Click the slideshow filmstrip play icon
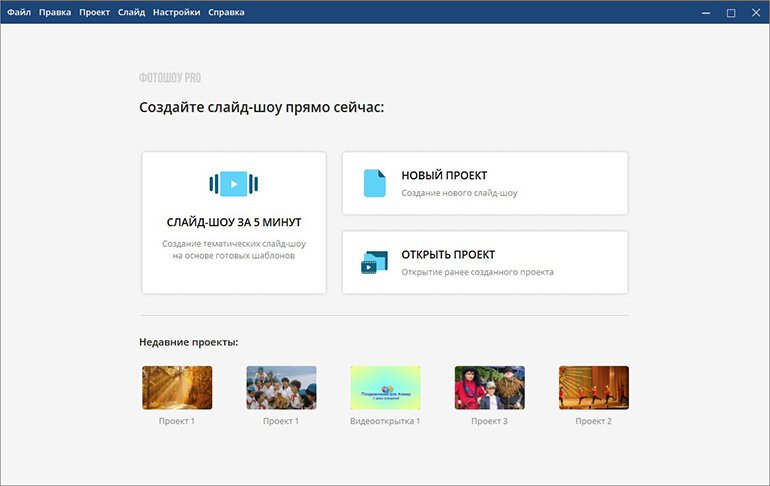770x486 pixels. [x=234, y=184]
